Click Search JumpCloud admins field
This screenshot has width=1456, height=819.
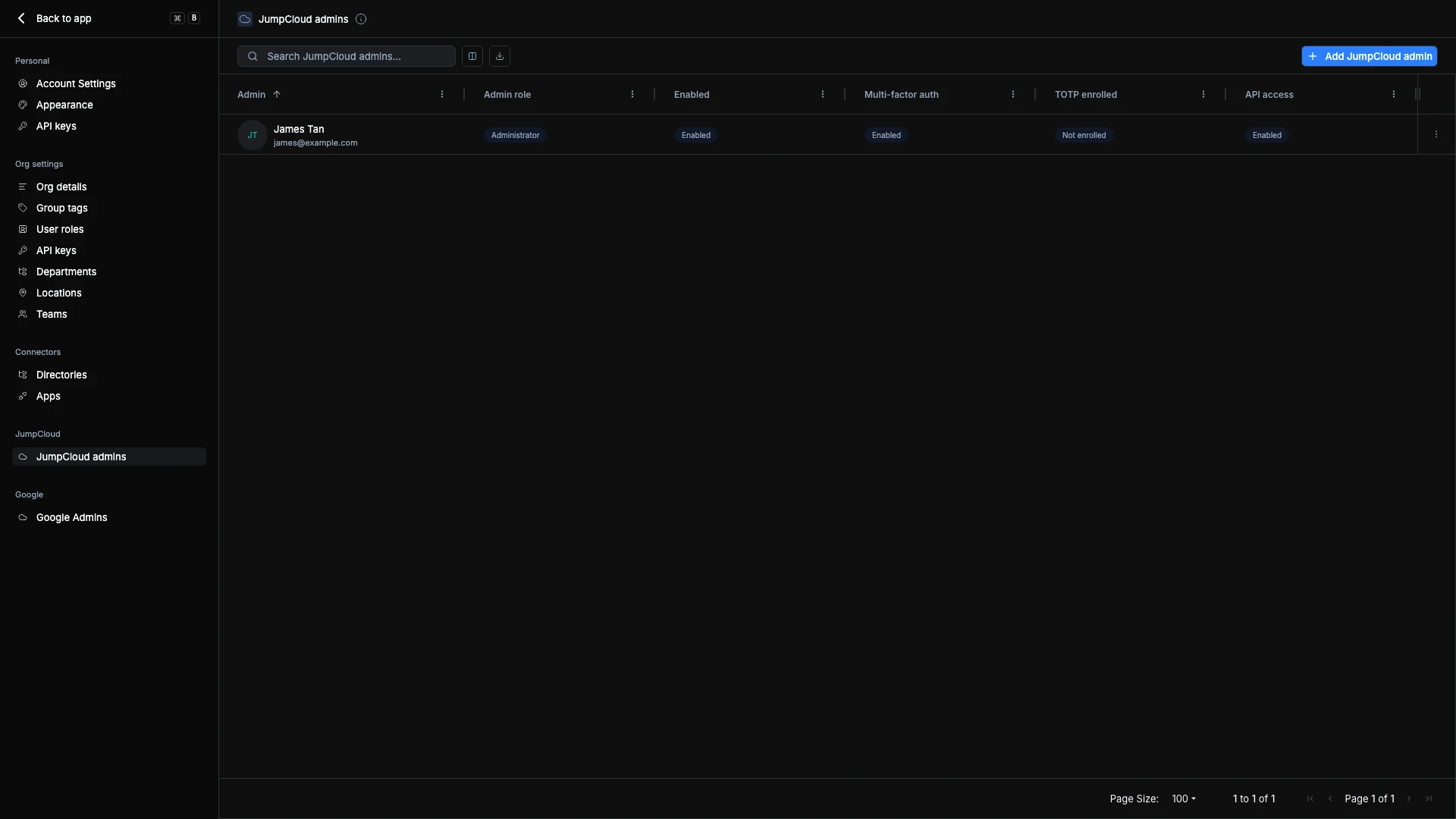coord(356,56)
